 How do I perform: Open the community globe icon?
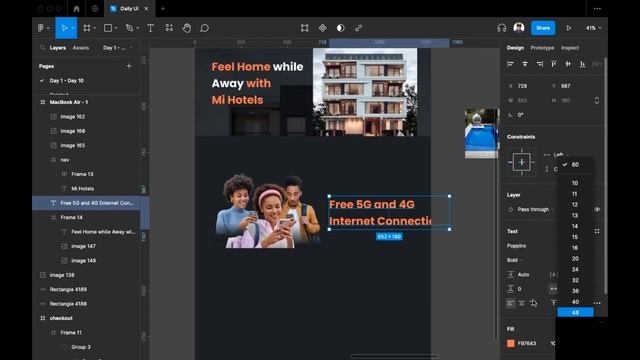95,8
